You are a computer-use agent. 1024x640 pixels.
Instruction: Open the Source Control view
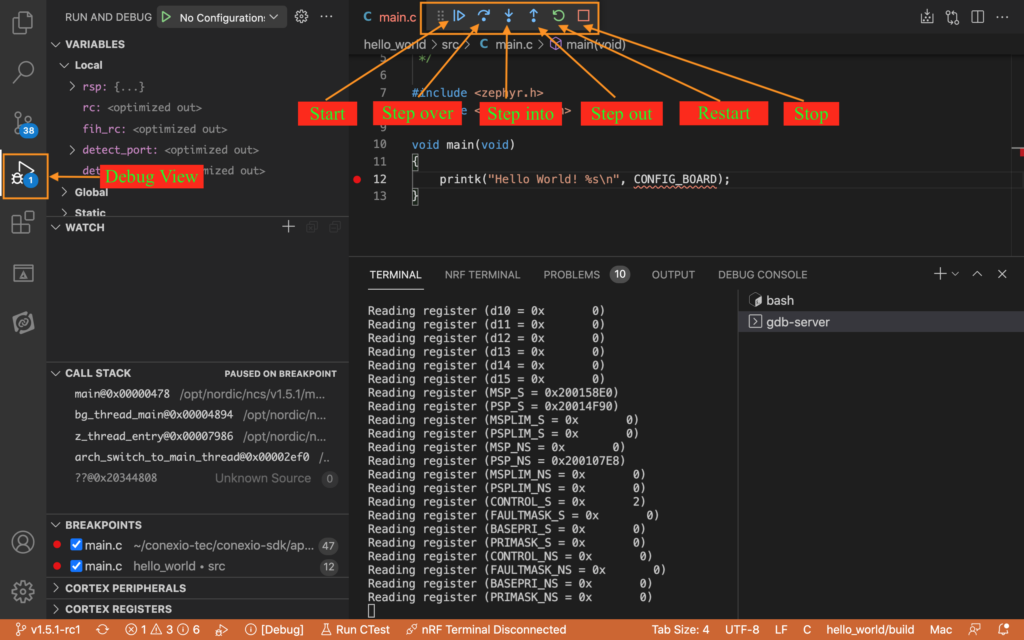[x=24, y=123]
